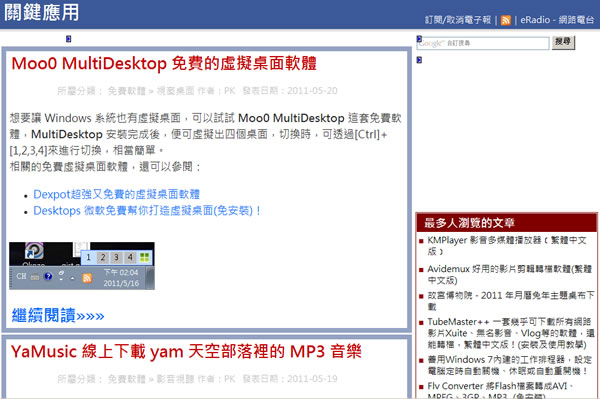Open 影音視聽 subcategory link in YaMusic post
Viewport: 600px width, 399px height.
click(x=176, y=379)
